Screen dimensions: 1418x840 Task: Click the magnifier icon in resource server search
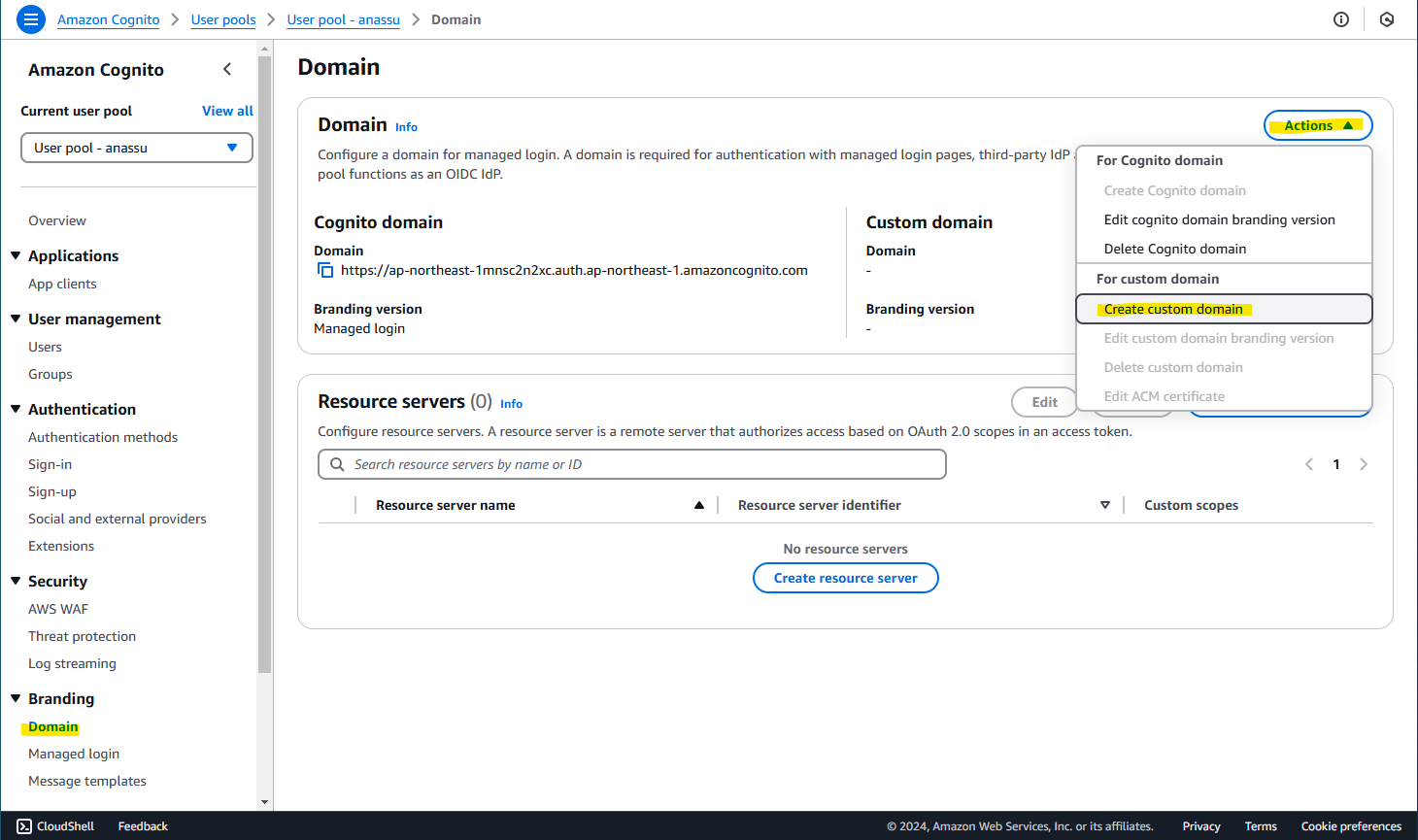[x=336, y=464]
